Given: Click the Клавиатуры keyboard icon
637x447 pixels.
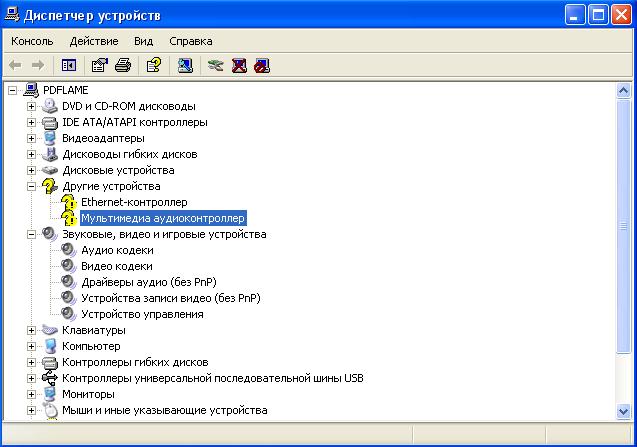Looking at the screenshot, I should 50,330.
